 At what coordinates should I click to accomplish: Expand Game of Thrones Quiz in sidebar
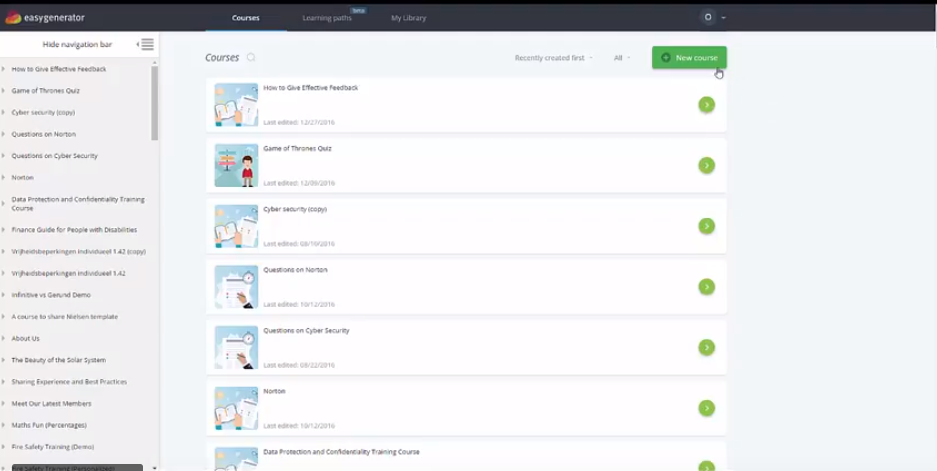tap(3, 91)
